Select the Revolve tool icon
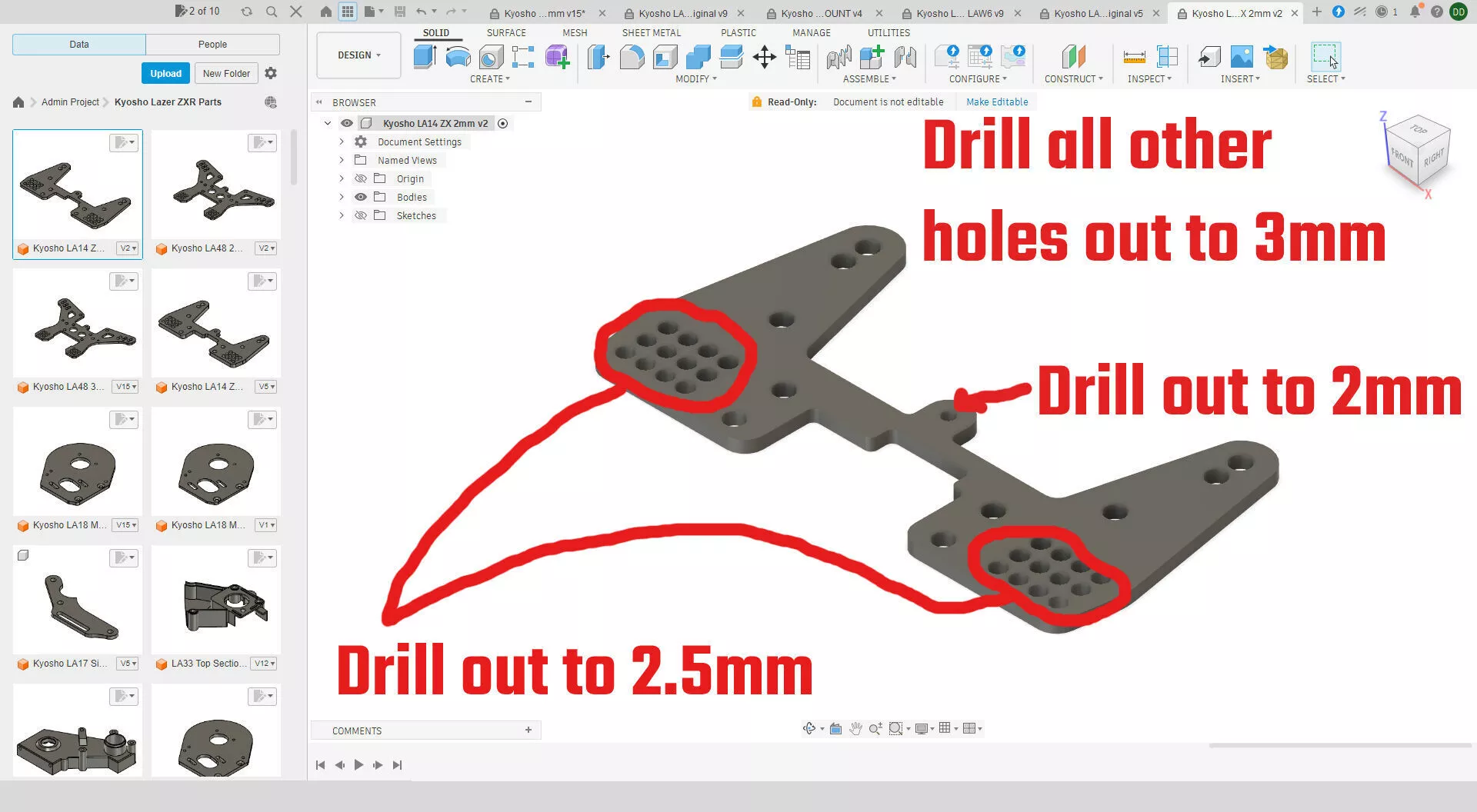The width and height of the screenshot is (1477, 812). coord(458,57)
